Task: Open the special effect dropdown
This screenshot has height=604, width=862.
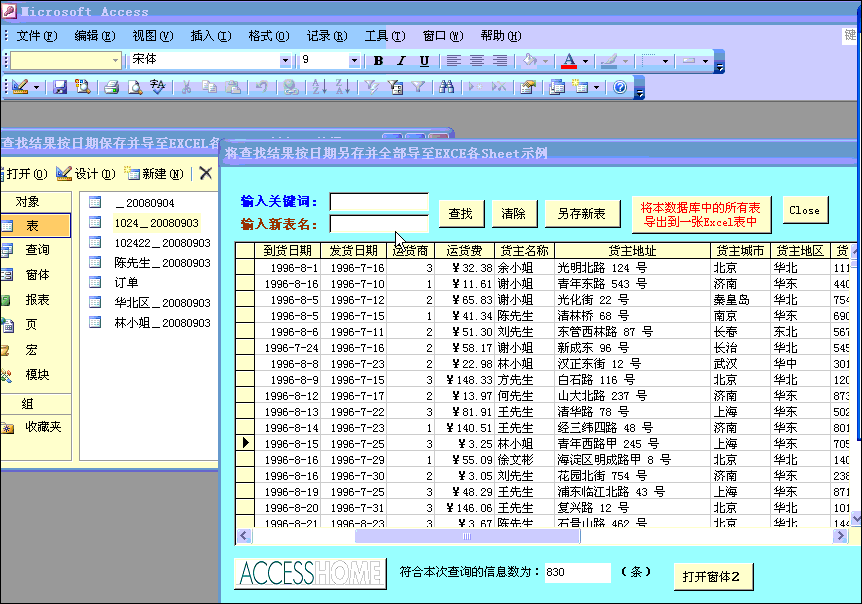Action: pos(705,61)
